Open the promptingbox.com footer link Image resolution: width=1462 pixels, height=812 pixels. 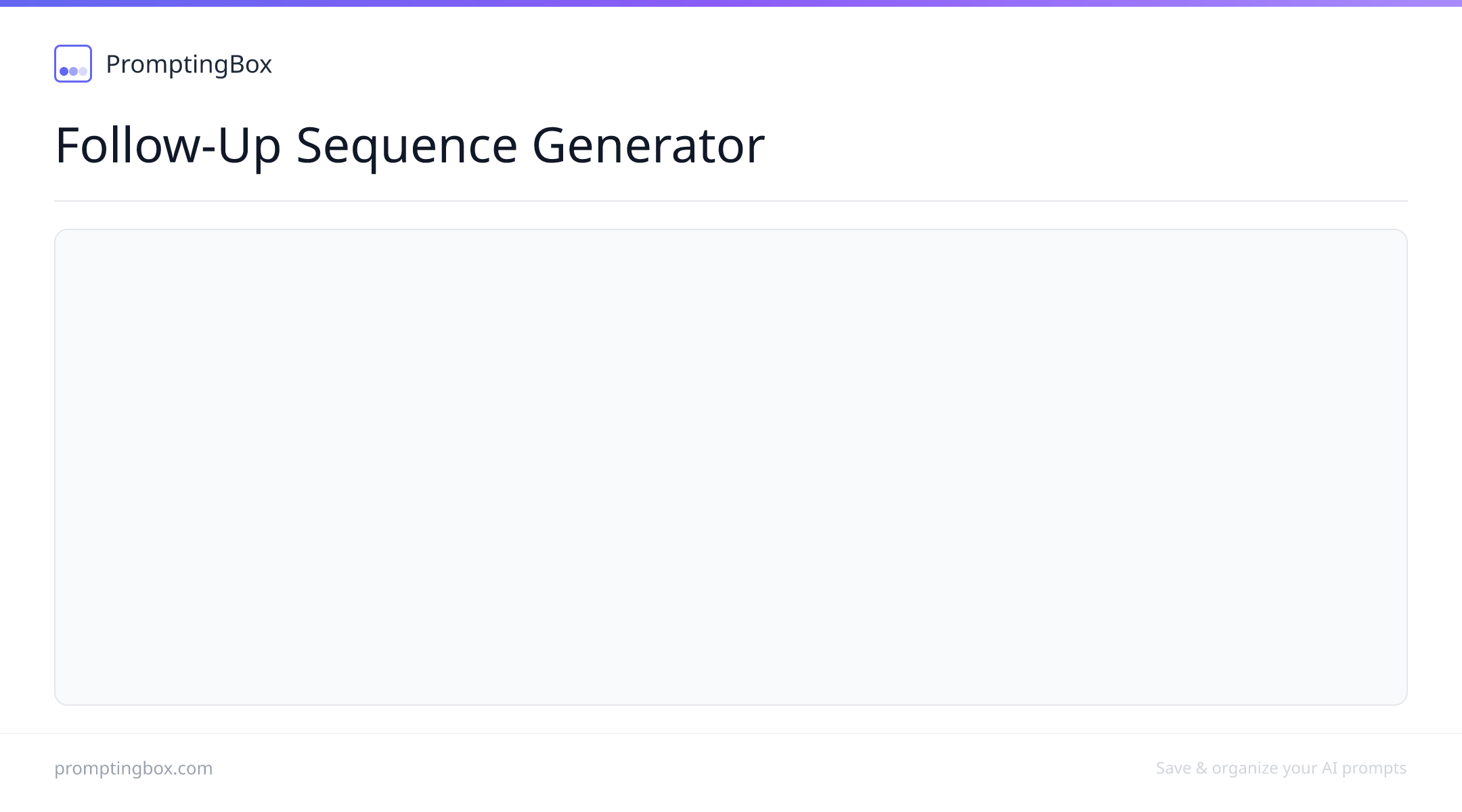coord(133,768)
